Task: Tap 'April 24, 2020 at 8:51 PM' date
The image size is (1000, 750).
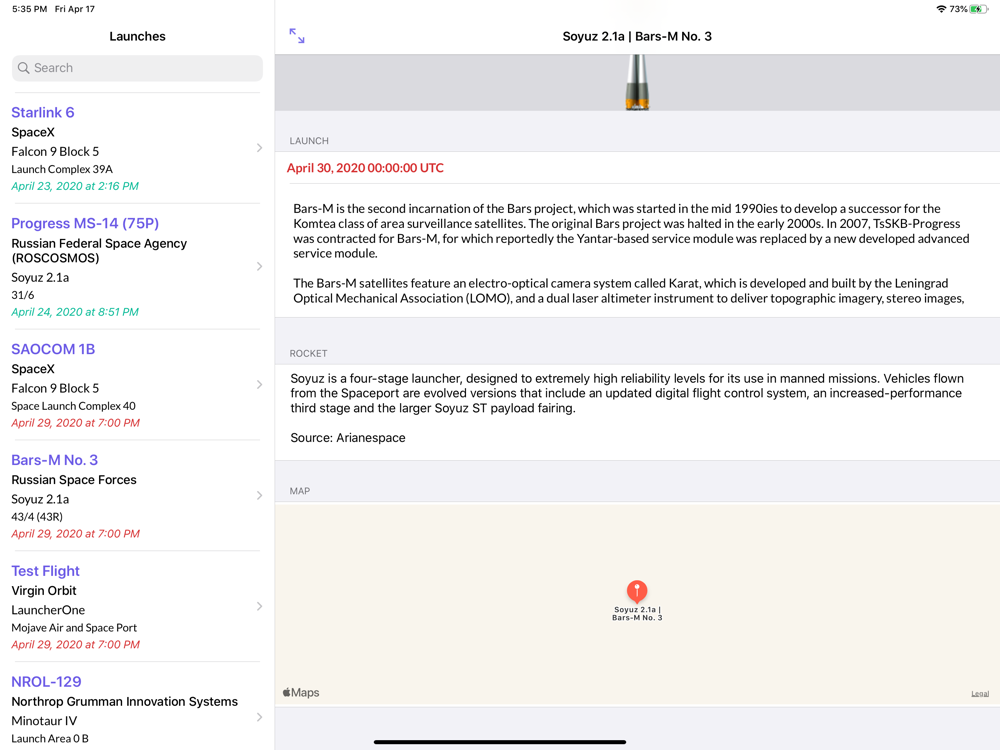Action: tap(75, 312)
